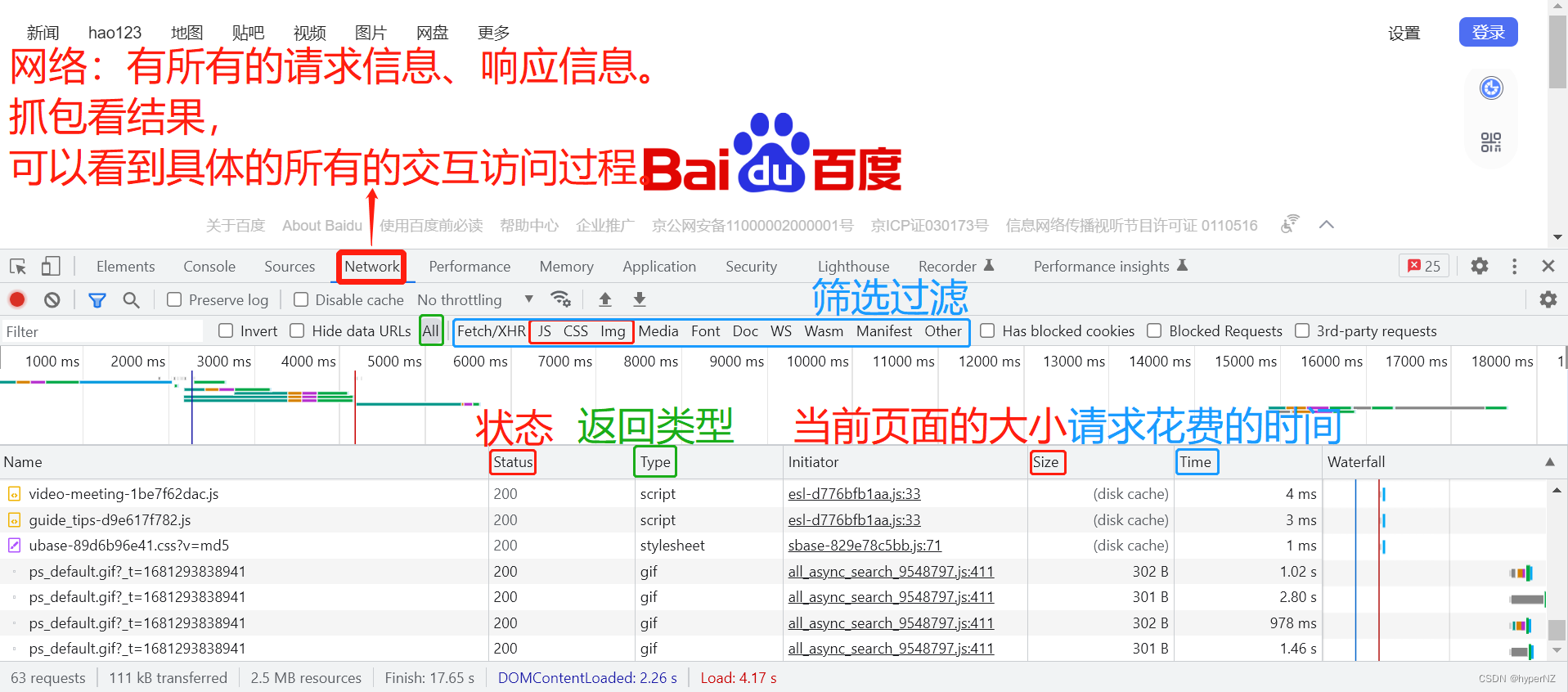
Task: Stop recording network log with red button
Action: pos(17,300)
